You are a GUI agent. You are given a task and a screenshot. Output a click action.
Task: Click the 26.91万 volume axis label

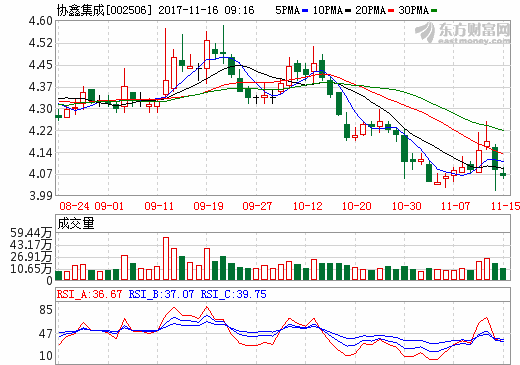[x=31, y=257]
